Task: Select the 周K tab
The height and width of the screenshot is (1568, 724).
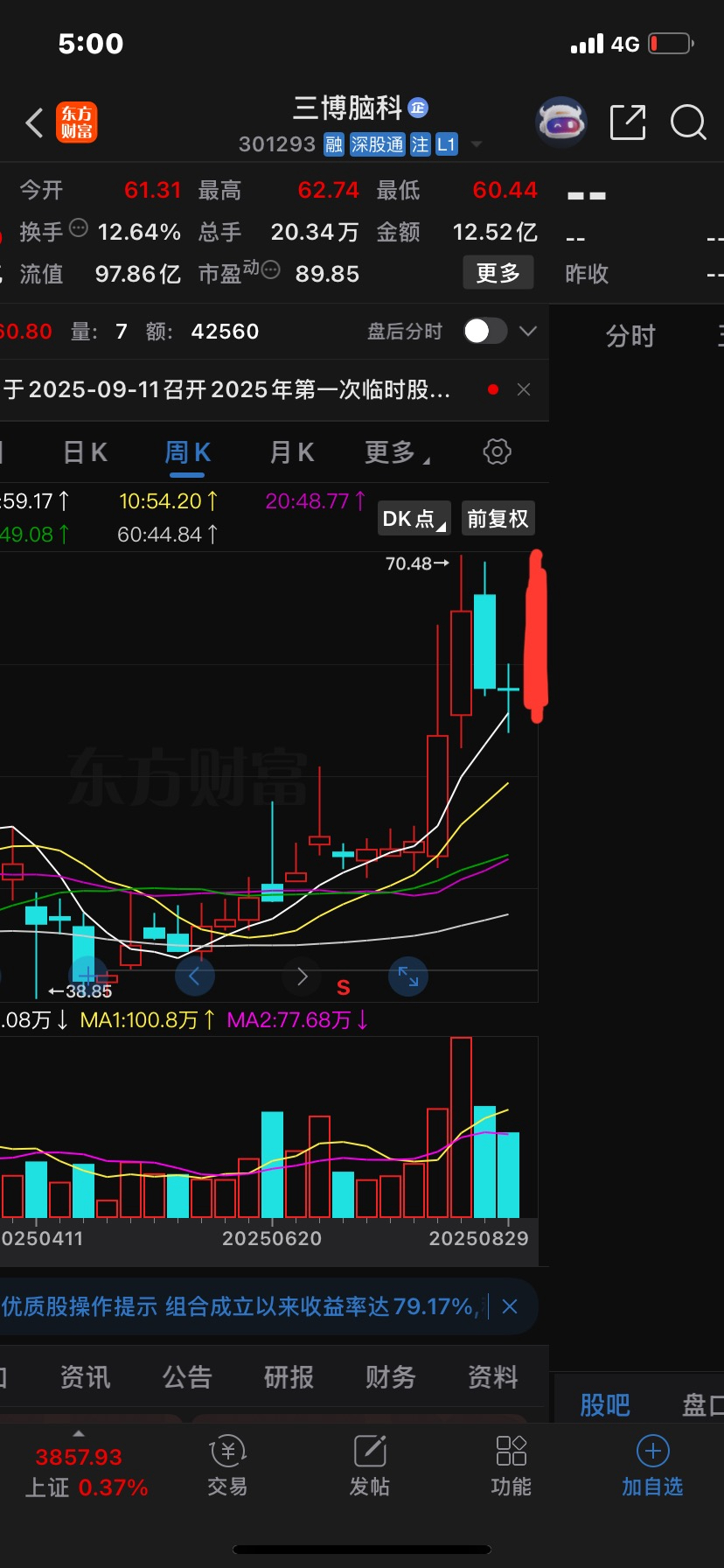Action: [187, 452]
